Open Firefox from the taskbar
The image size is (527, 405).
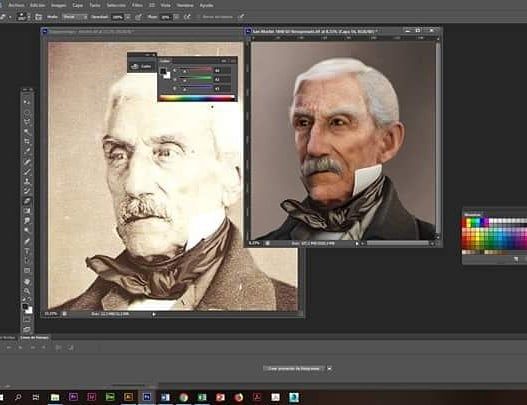[x=239, y=397]
